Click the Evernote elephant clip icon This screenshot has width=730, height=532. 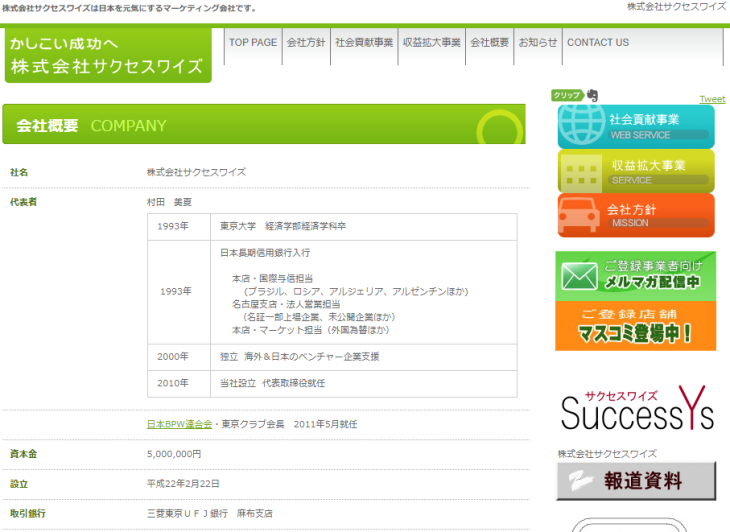tap(592, 95)
